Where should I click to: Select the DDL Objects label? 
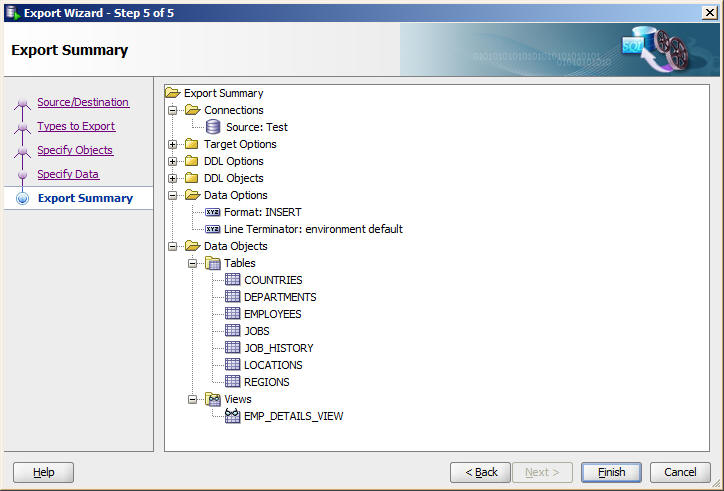[x=234, y=178]
